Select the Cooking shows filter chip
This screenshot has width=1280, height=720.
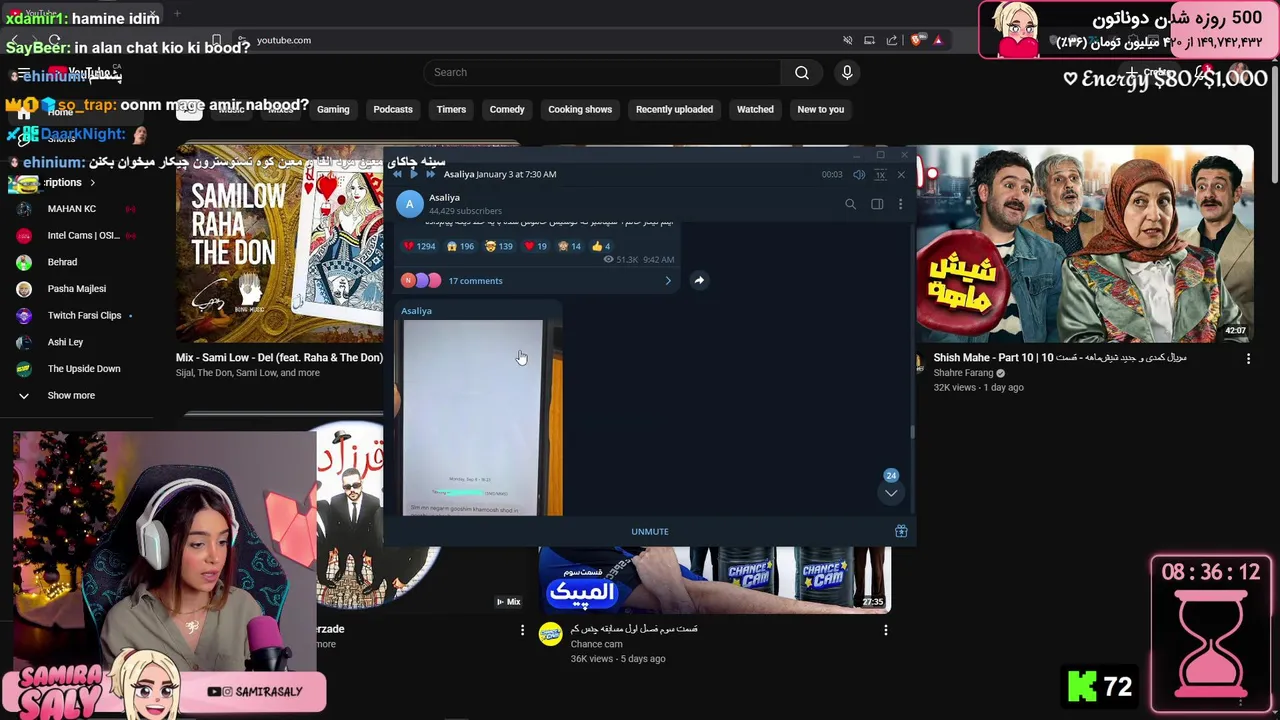(580, 109)
